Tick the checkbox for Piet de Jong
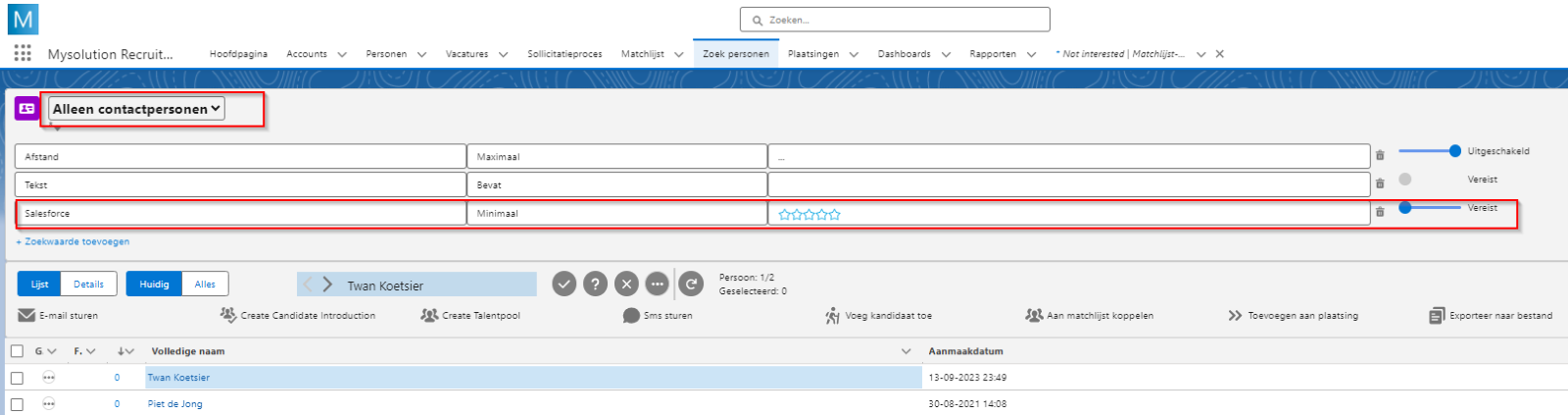The height and width of the screenshot is (415, 1568). [x=17, y=404]
